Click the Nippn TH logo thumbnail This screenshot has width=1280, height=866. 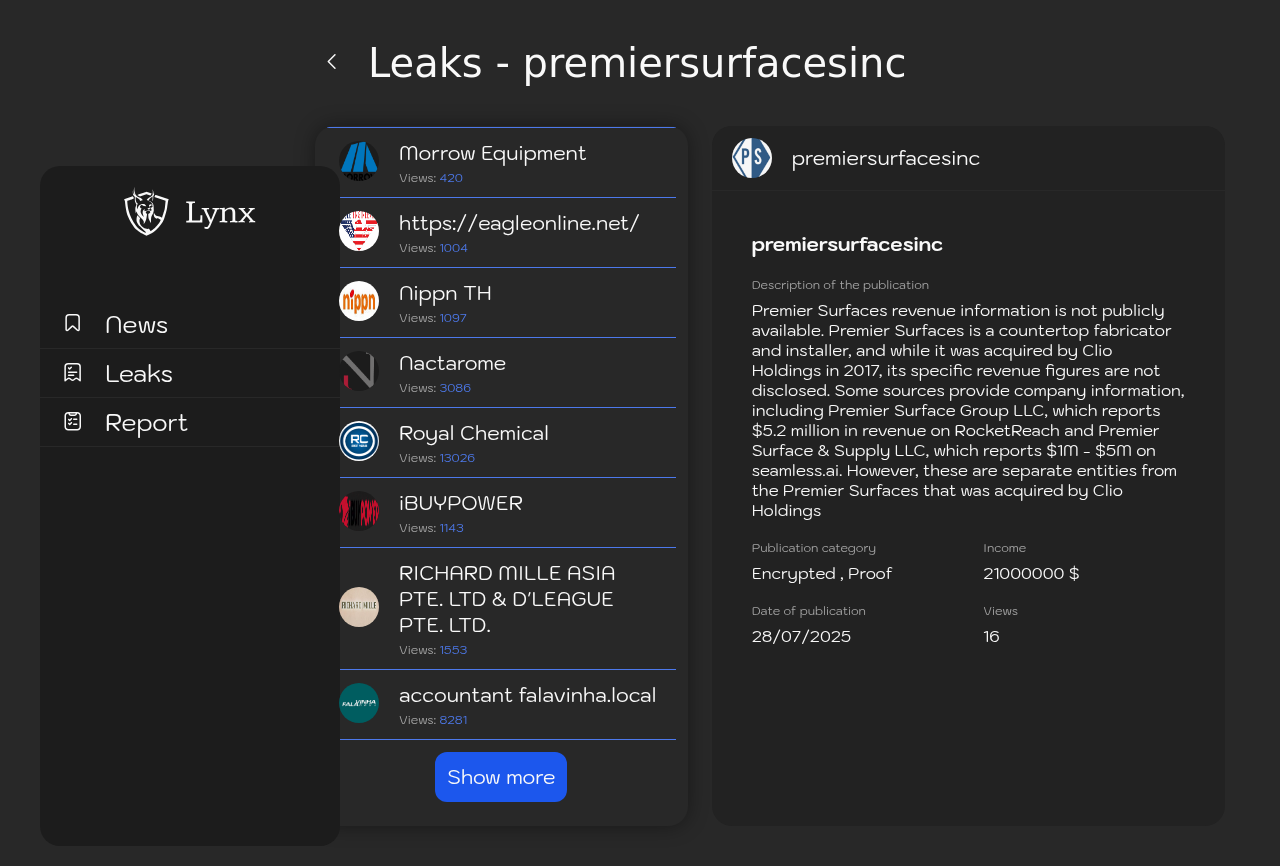tap(359, 301)
